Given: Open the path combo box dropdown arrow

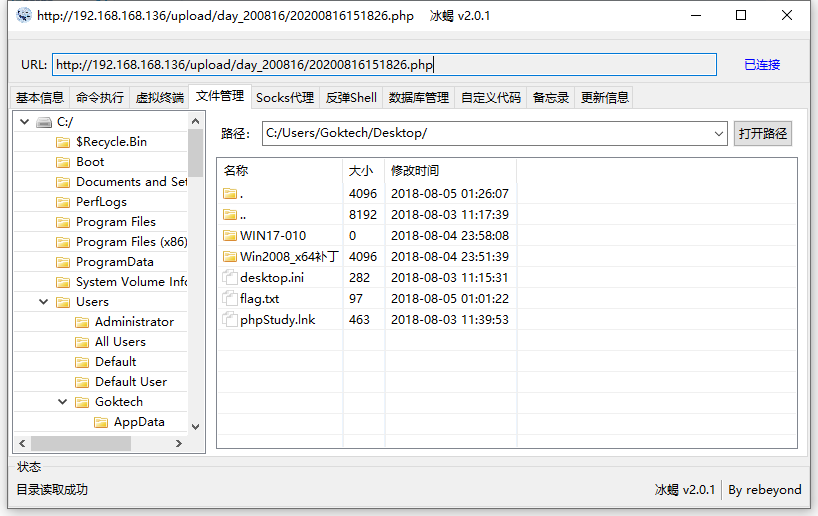Looking at the screenshot, I should (x=719, y=134).
